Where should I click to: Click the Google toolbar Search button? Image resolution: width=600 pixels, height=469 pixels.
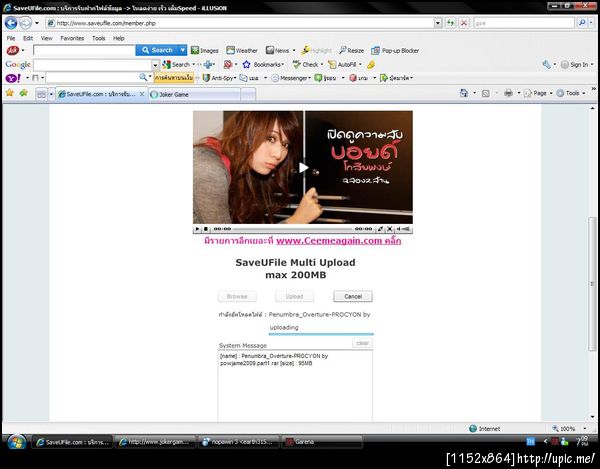(x=176, y=64)
